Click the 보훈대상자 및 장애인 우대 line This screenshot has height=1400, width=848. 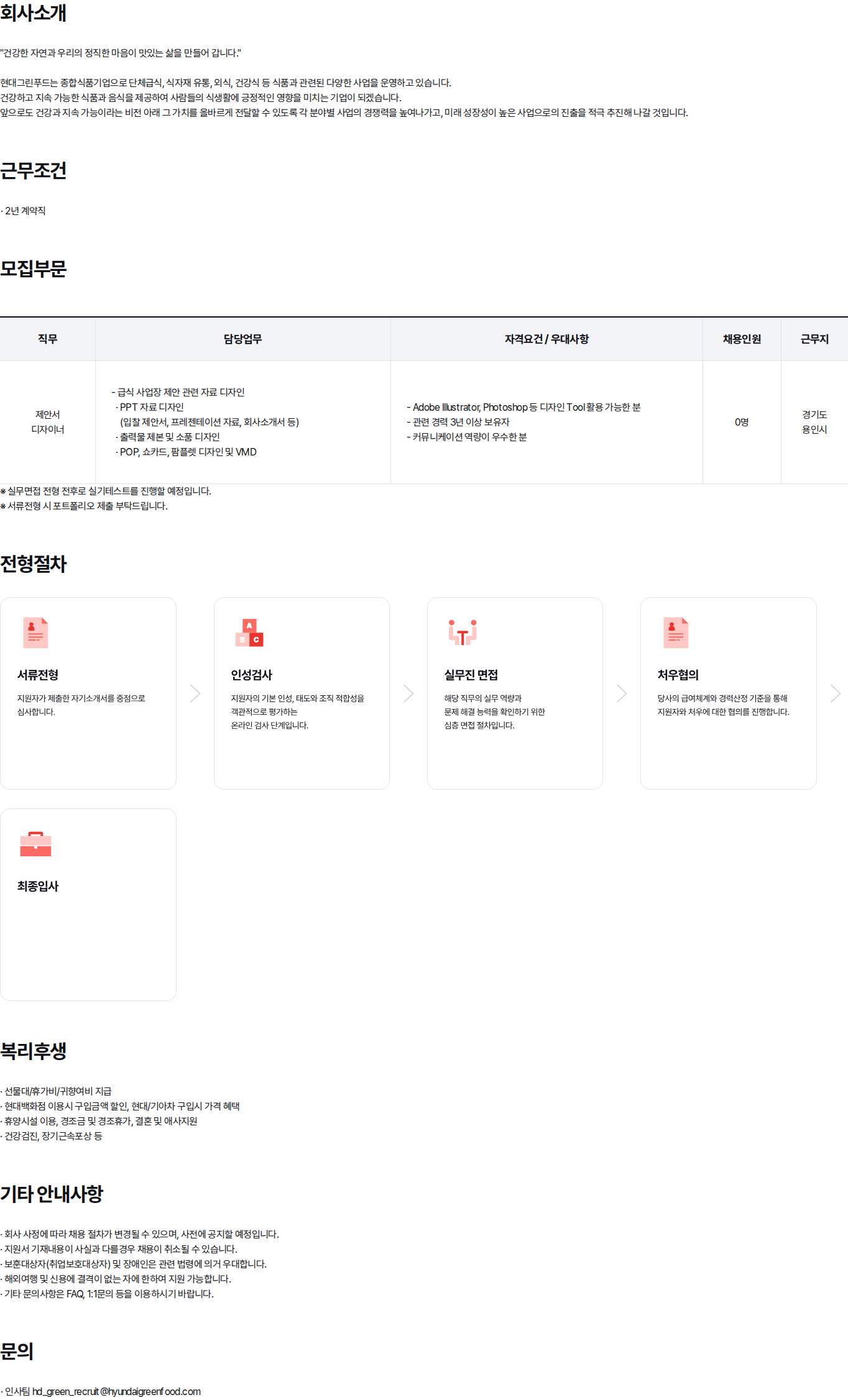134,1264
